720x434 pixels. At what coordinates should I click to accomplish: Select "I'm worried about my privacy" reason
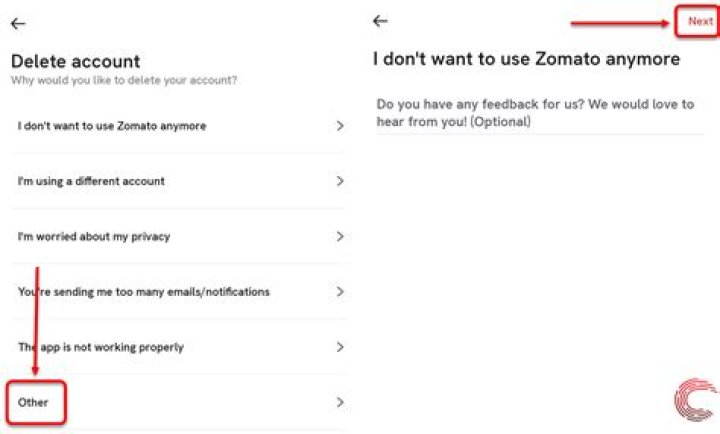point(94,237)
